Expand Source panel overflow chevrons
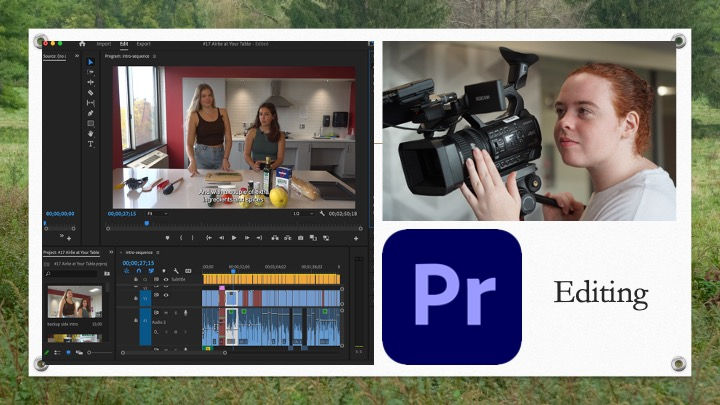The image size is (720, 405). [x=77, y=56]
